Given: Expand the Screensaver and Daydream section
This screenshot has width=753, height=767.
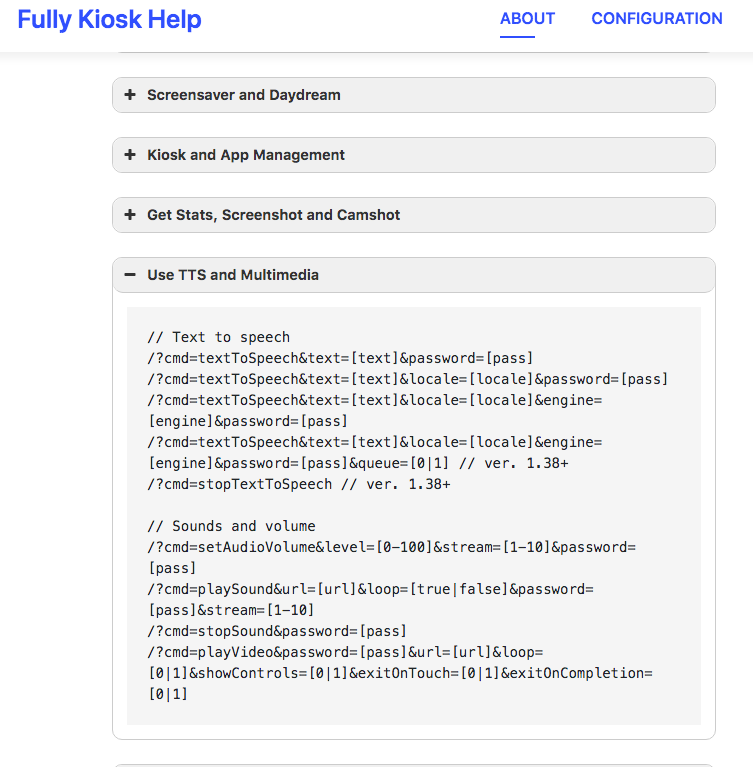Looking at the screenshot, I should pos(413,95).
